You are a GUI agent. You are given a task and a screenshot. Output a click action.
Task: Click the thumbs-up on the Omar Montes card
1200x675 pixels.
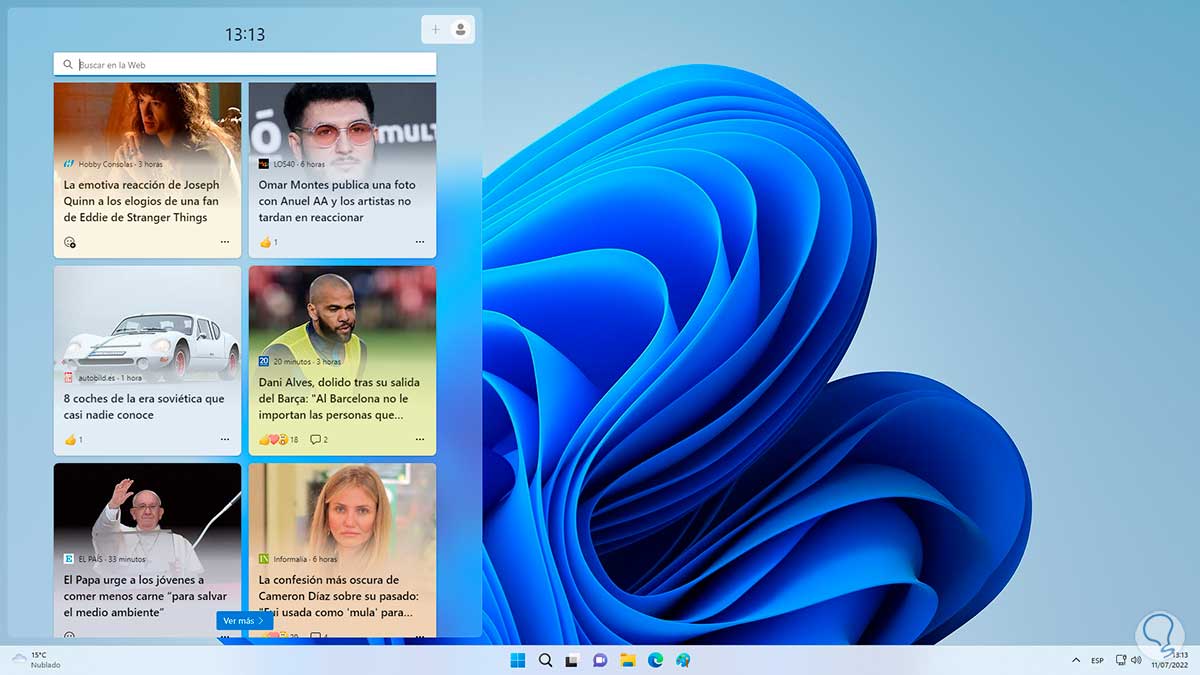coord(266,242)
